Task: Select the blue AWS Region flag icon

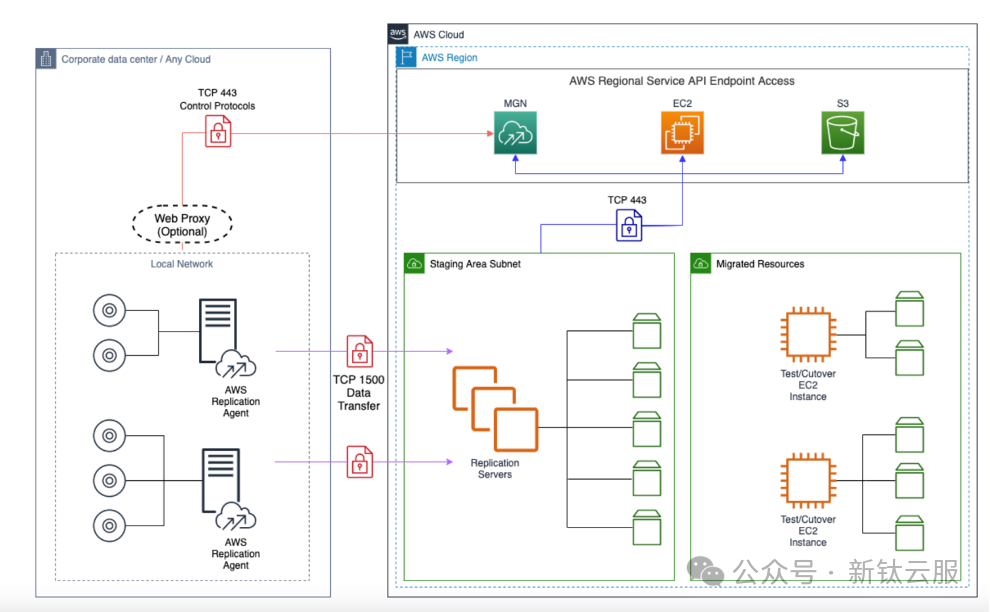Action: coord(406,57)
